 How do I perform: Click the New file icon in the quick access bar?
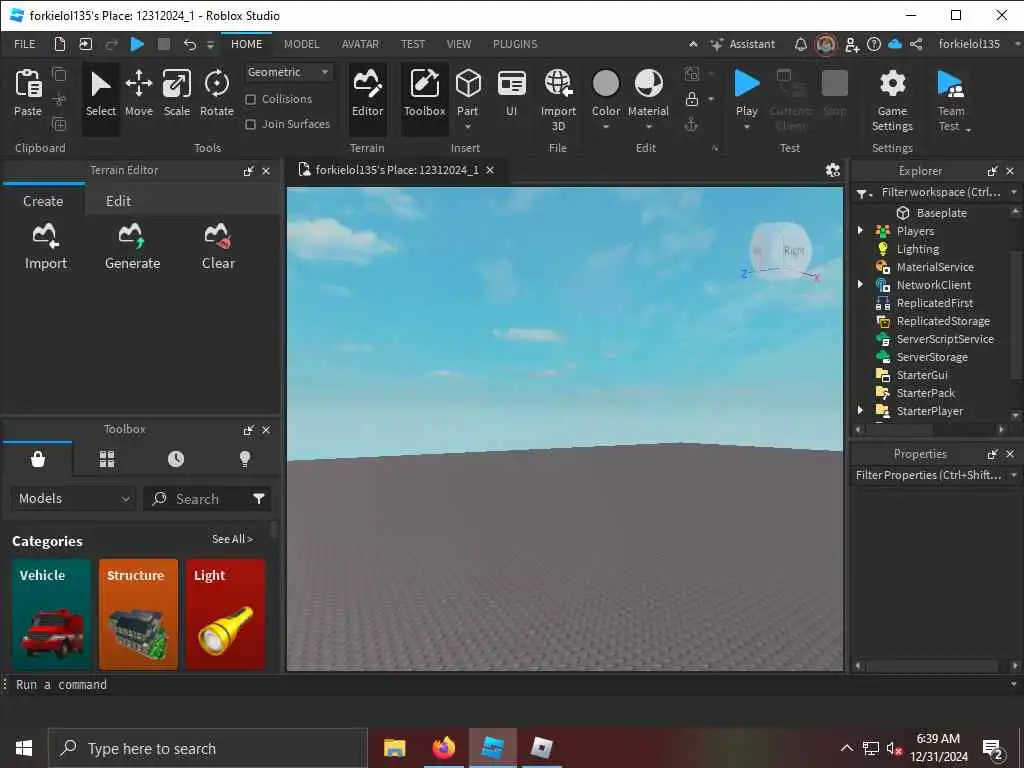click(60, 44)
